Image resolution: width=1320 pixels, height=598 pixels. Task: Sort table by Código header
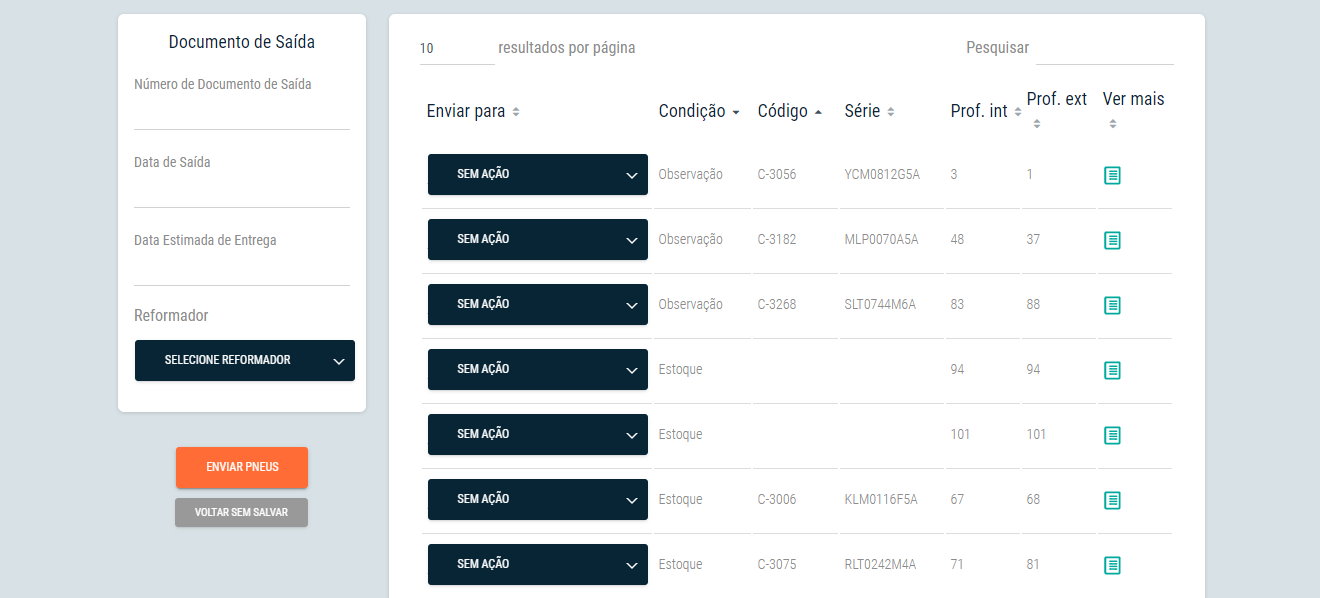point(790,111)
